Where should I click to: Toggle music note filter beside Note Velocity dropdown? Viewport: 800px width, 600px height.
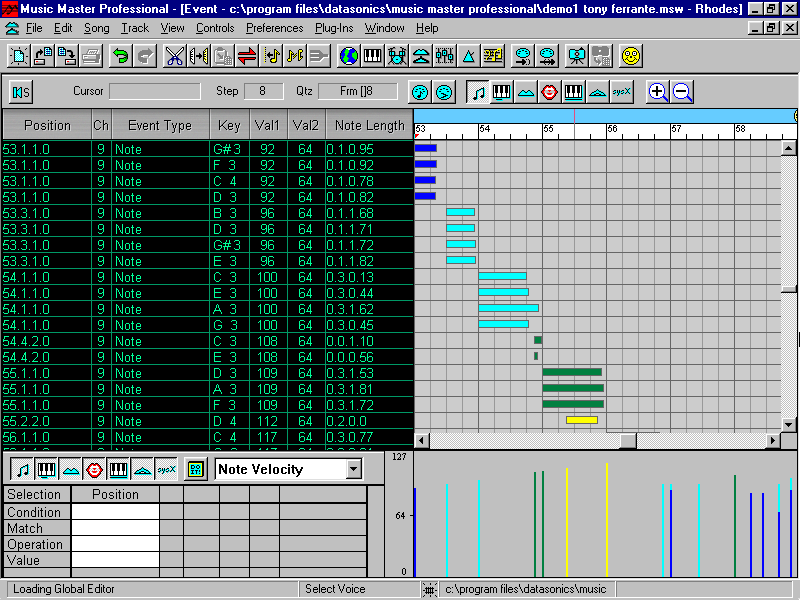coord(22,469)
